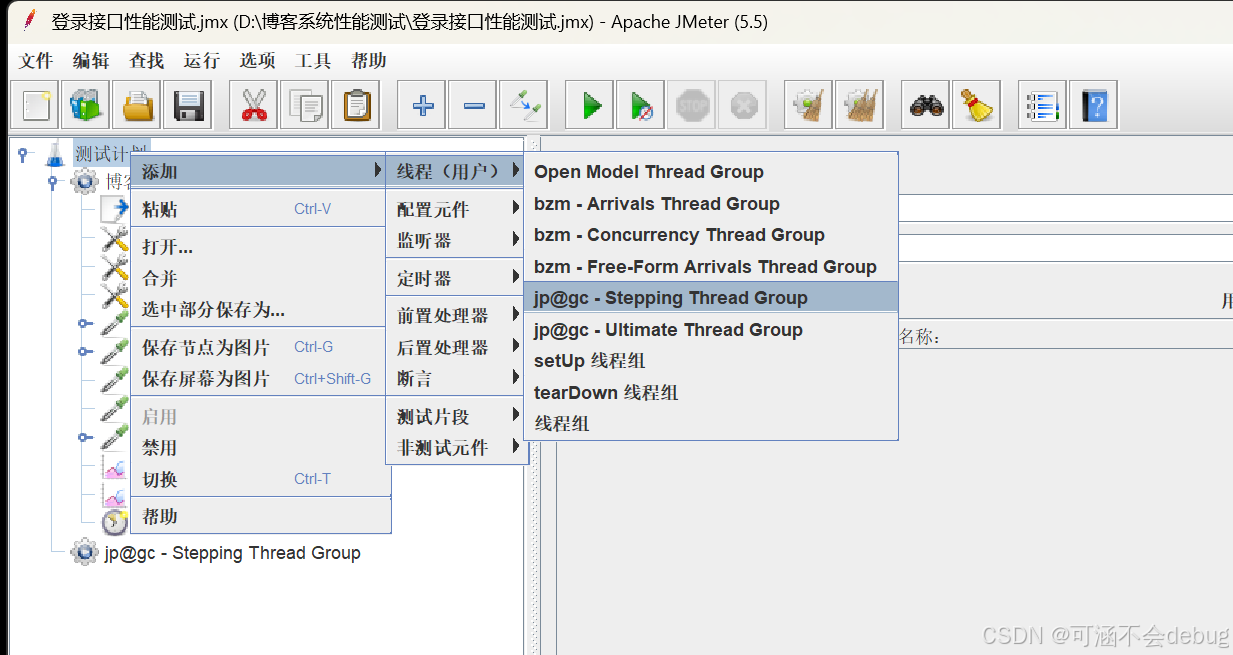Add a jp@gc - Ultimate Thread Group

point(711,330)
